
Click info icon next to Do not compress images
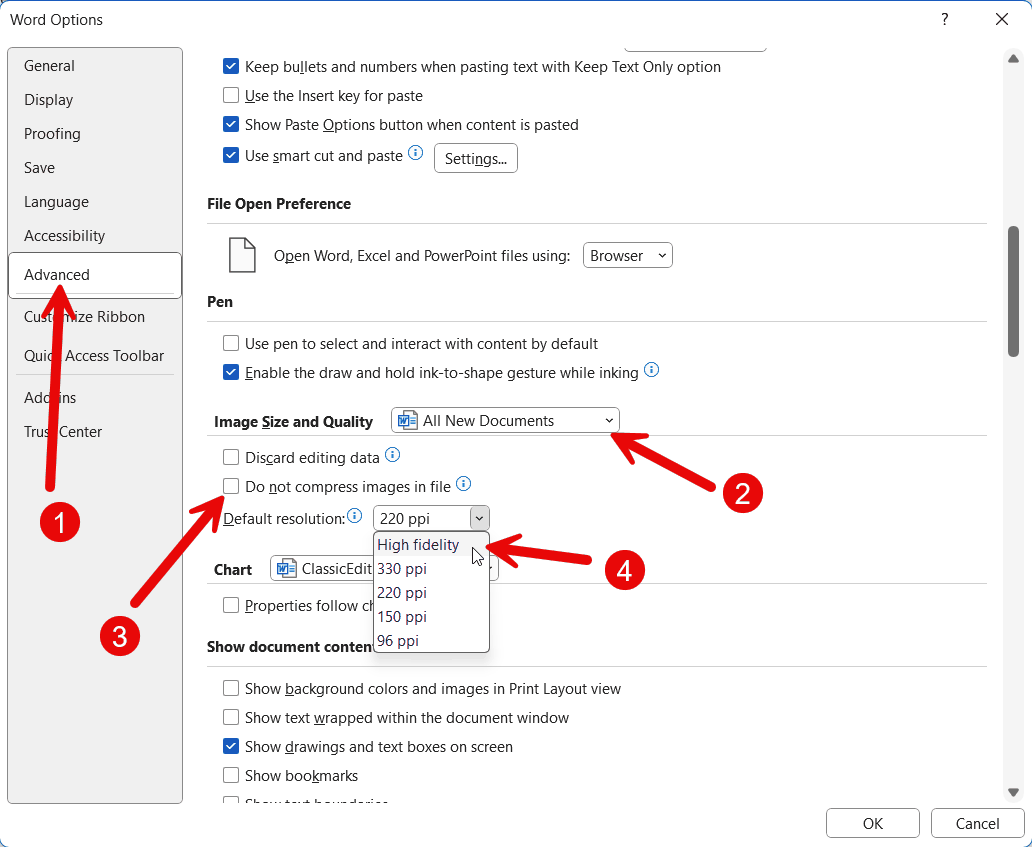pyautogui.click(x=463, y=484)
